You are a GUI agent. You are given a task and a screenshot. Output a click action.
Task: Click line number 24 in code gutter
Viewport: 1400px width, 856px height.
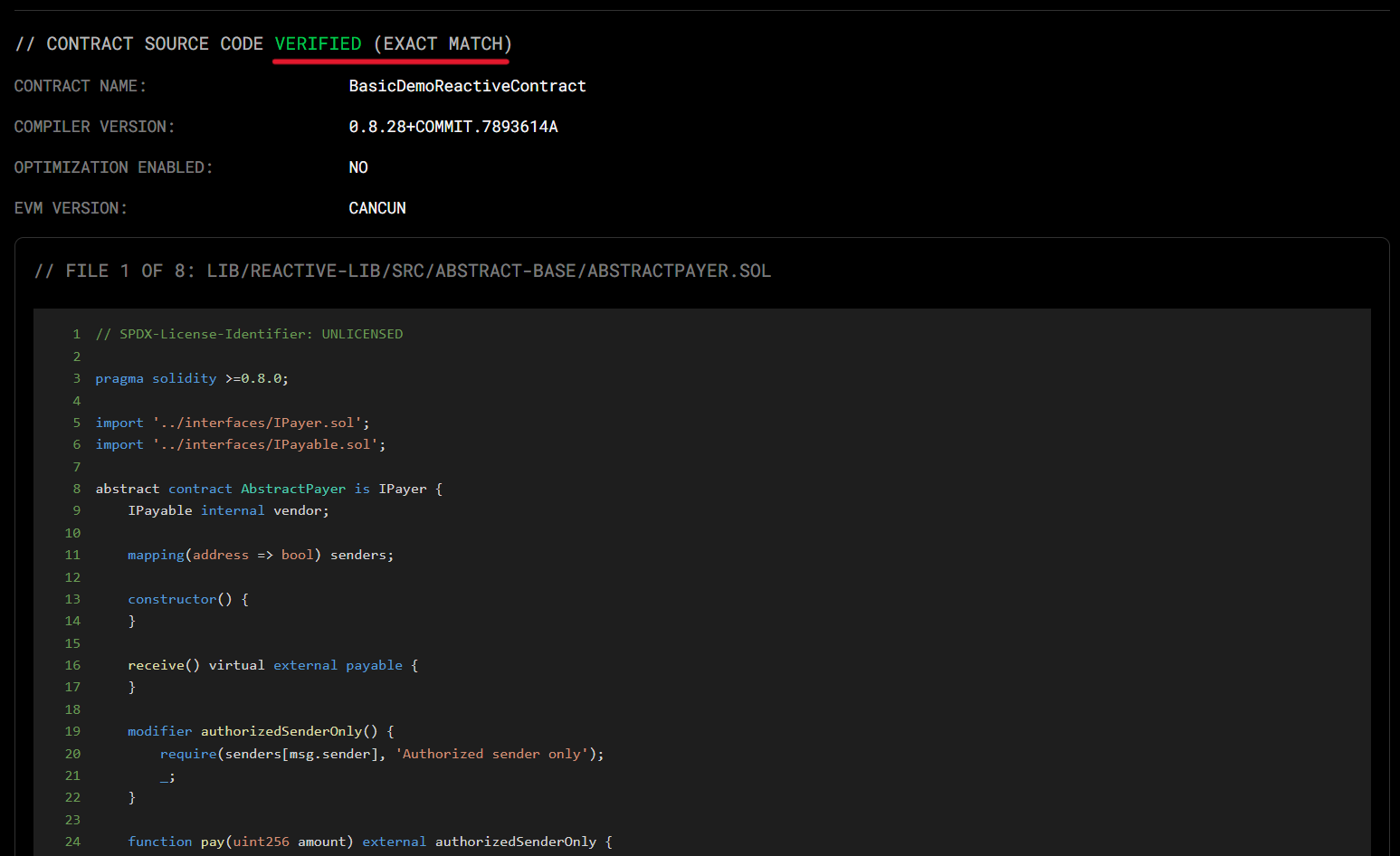[x=72, y=842]
